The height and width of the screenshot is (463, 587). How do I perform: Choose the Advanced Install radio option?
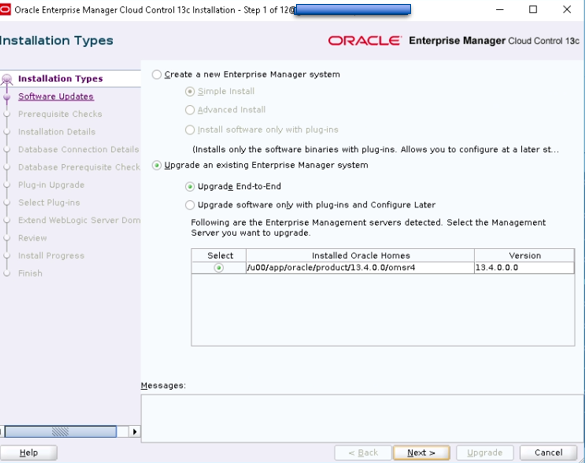[x=190, y=110]
